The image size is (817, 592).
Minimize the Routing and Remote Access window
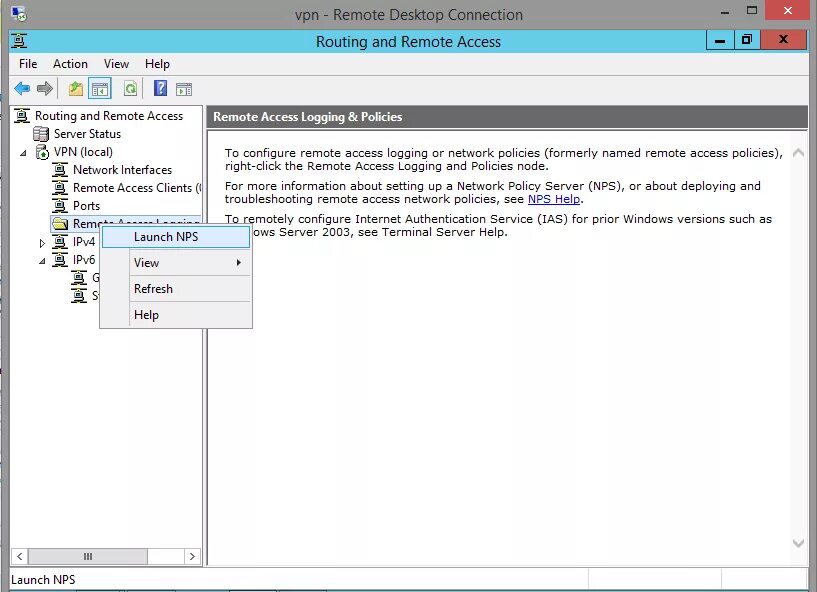720,40
